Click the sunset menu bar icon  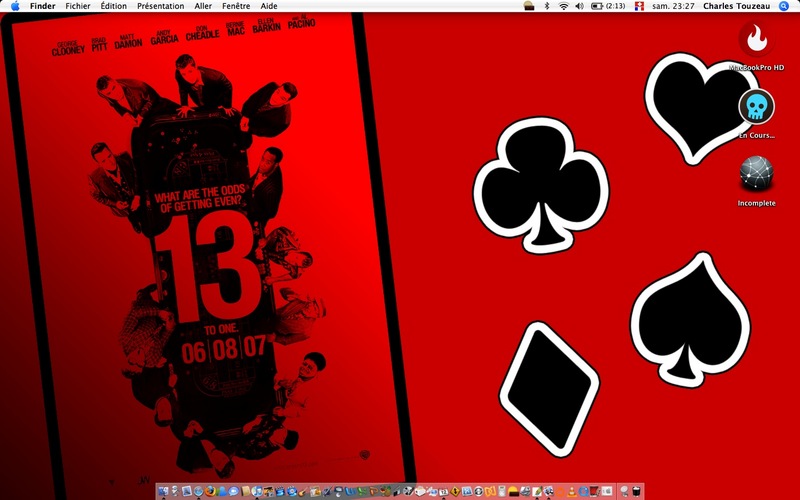529,6
